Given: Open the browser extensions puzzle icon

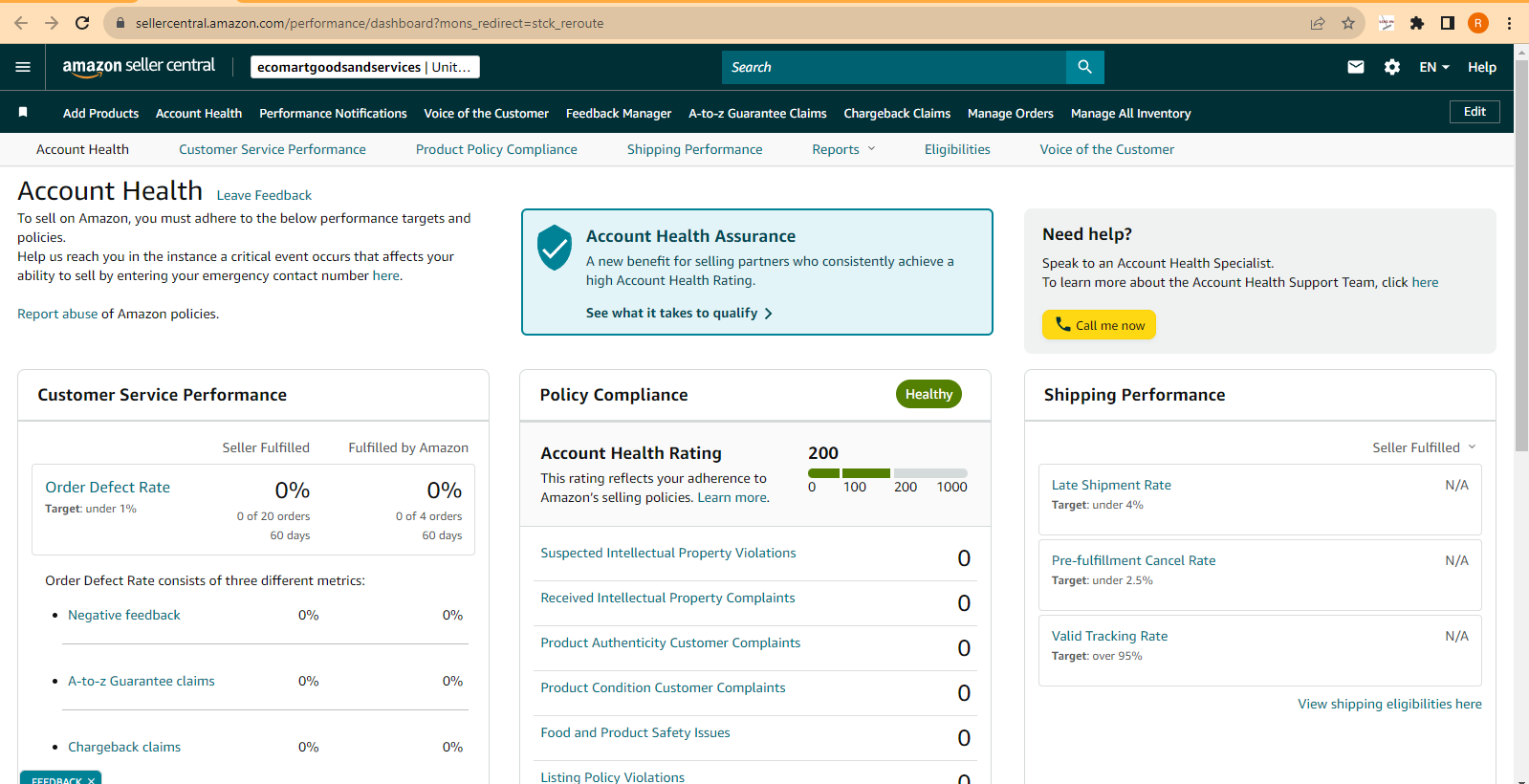Looking at the screenshot, I should (x=1417, y=23).
